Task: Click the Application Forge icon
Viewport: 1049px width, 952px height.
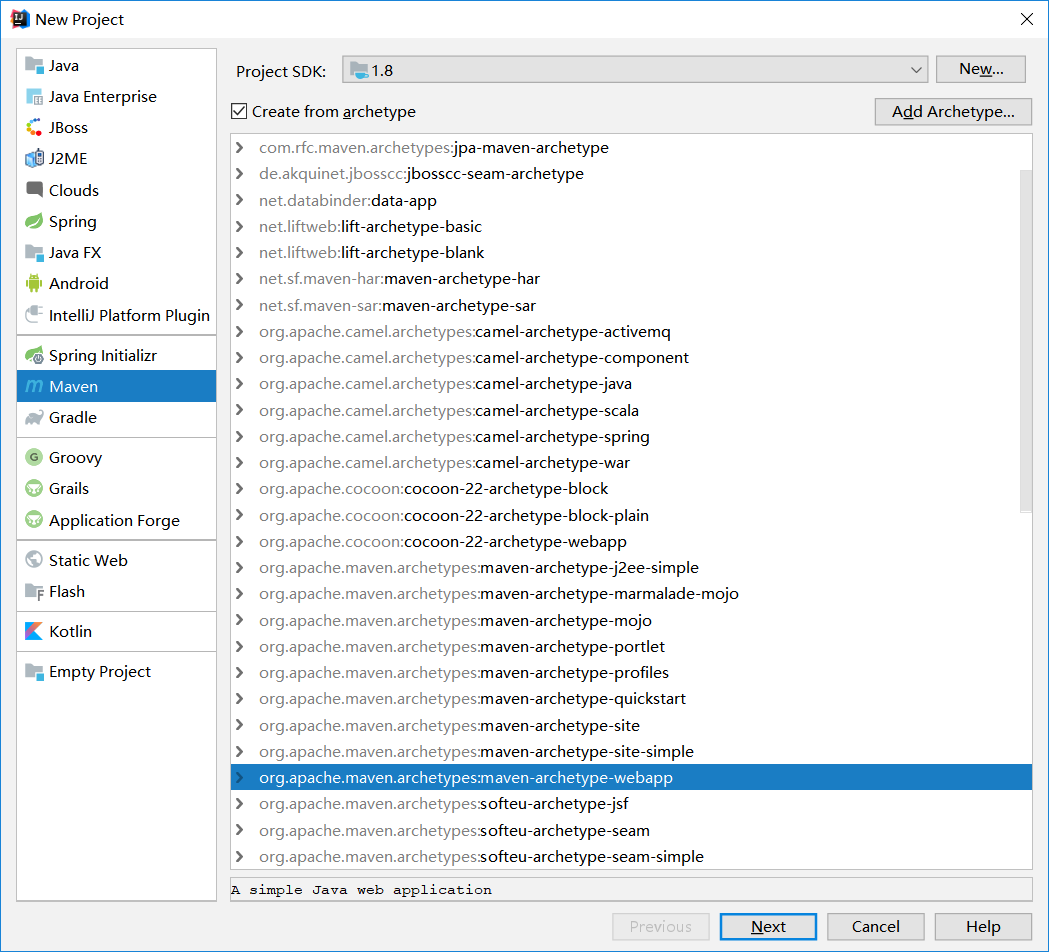Action: click(x=34, y=520)
